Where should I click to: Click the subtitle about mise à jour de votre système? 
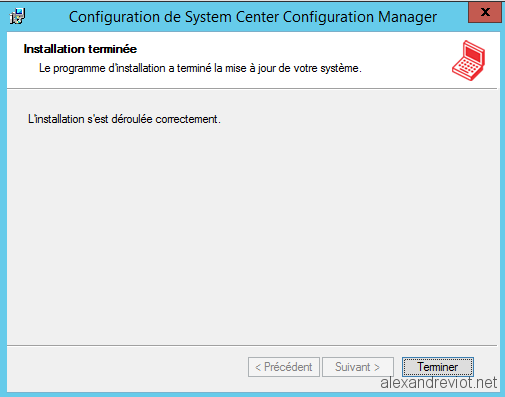pos(200,68)
